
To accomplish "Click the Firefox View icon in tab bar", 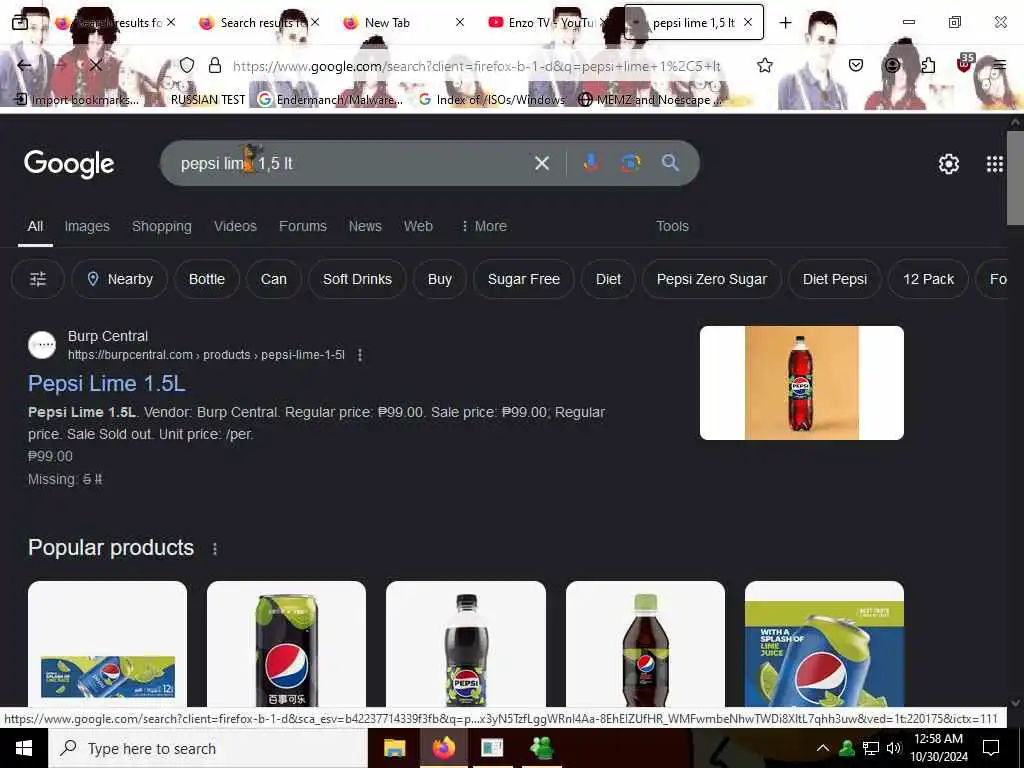I will 20,23.
